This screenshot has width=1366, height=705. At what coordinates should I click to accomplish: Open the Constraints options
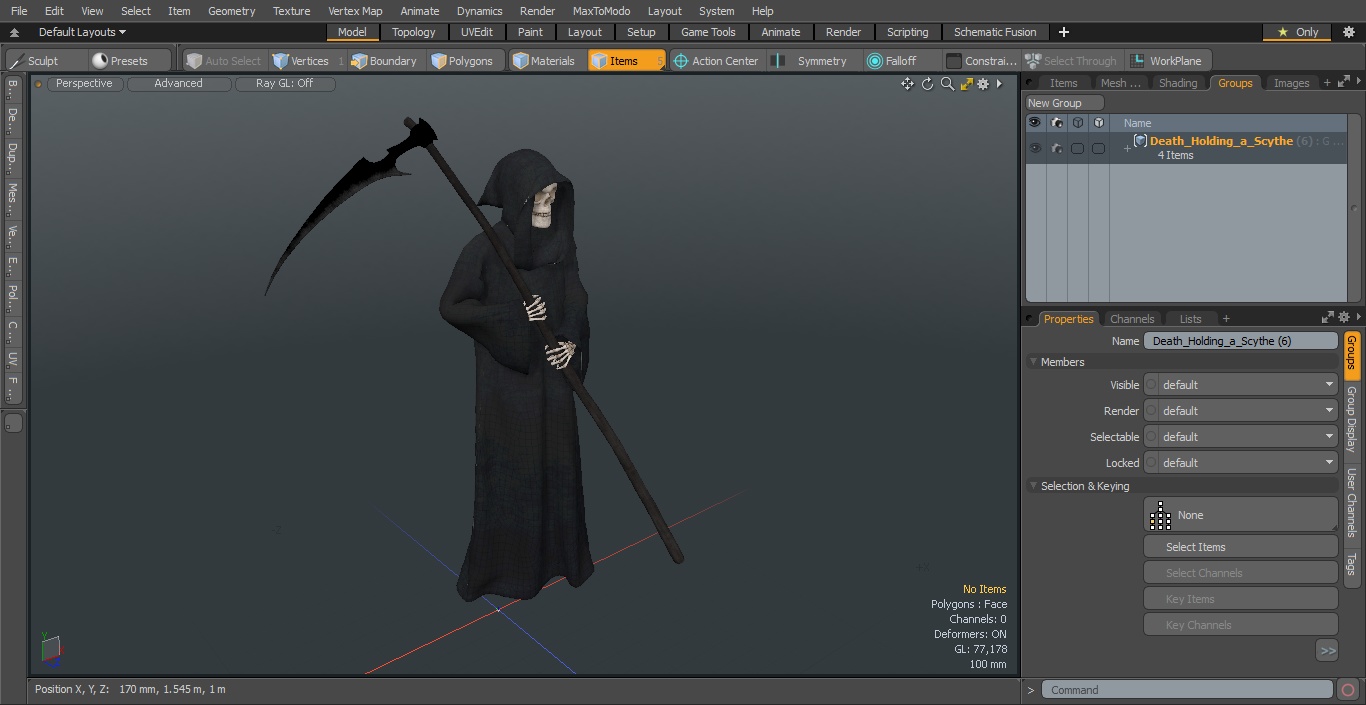pyautogui.click(x=981, y=61)
